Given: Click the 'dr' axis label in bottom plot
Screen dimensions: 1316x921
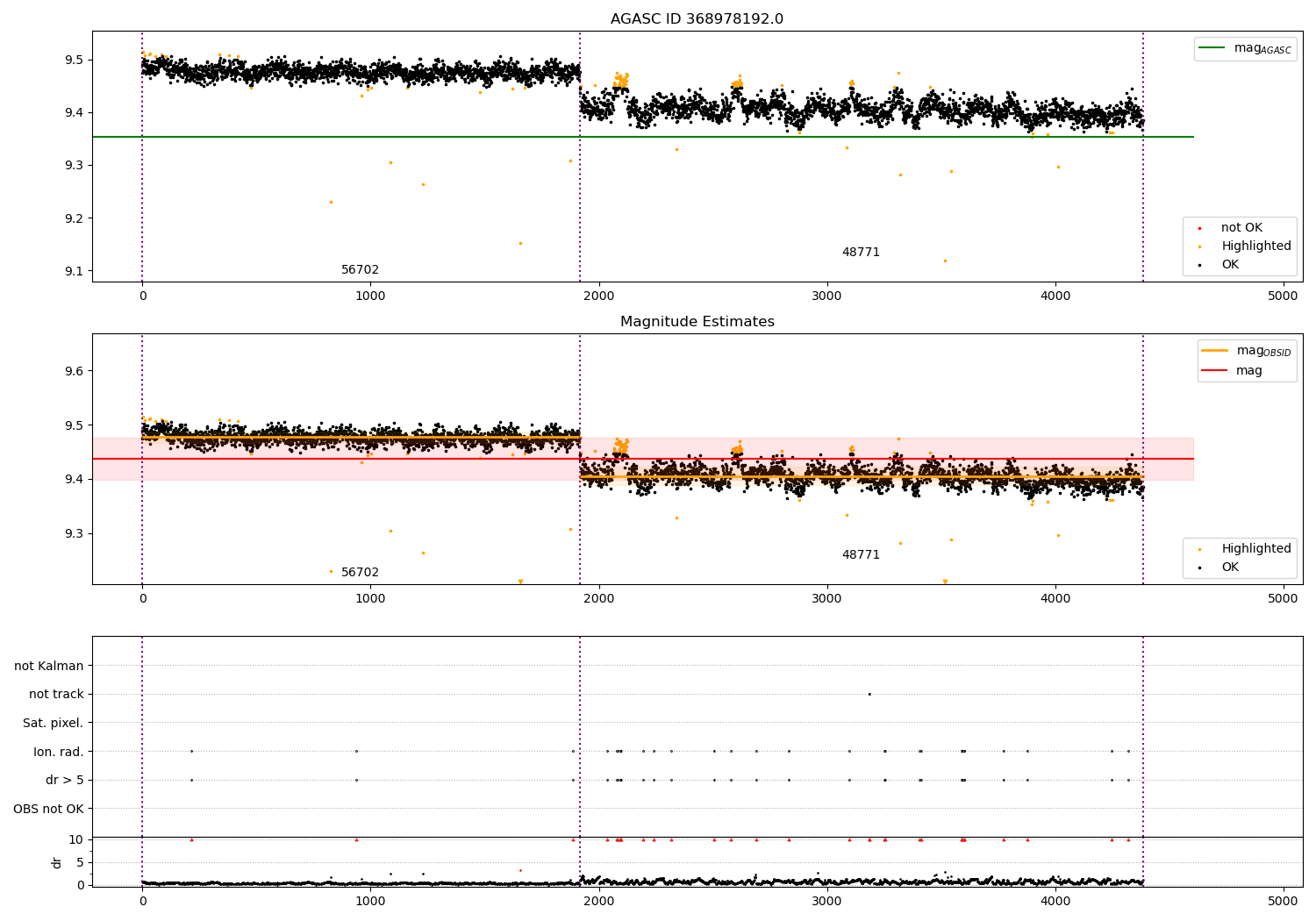Looking at the screenshot, I should pyautogui.click(x=57, y=862).
